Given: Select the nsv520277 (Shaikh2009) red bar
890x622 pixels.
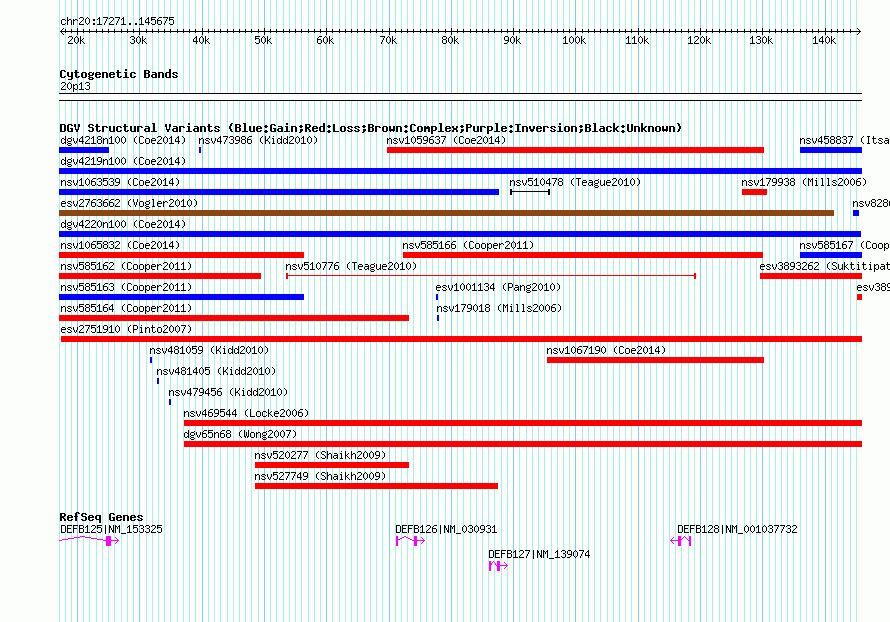Looking at the screenshot, I should click(332, 465).
